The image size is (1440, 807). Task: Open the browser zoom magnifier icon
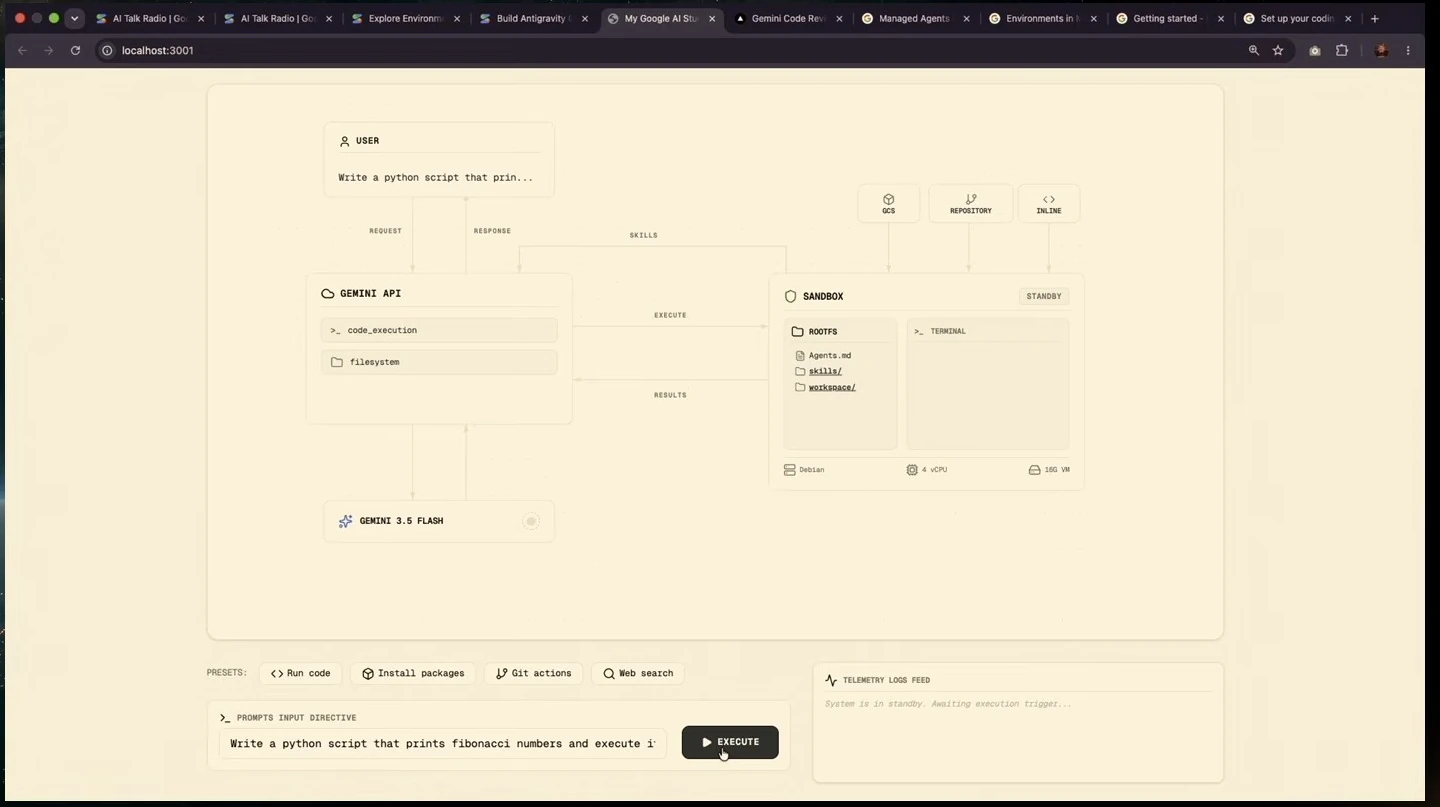click(1254, 50)
